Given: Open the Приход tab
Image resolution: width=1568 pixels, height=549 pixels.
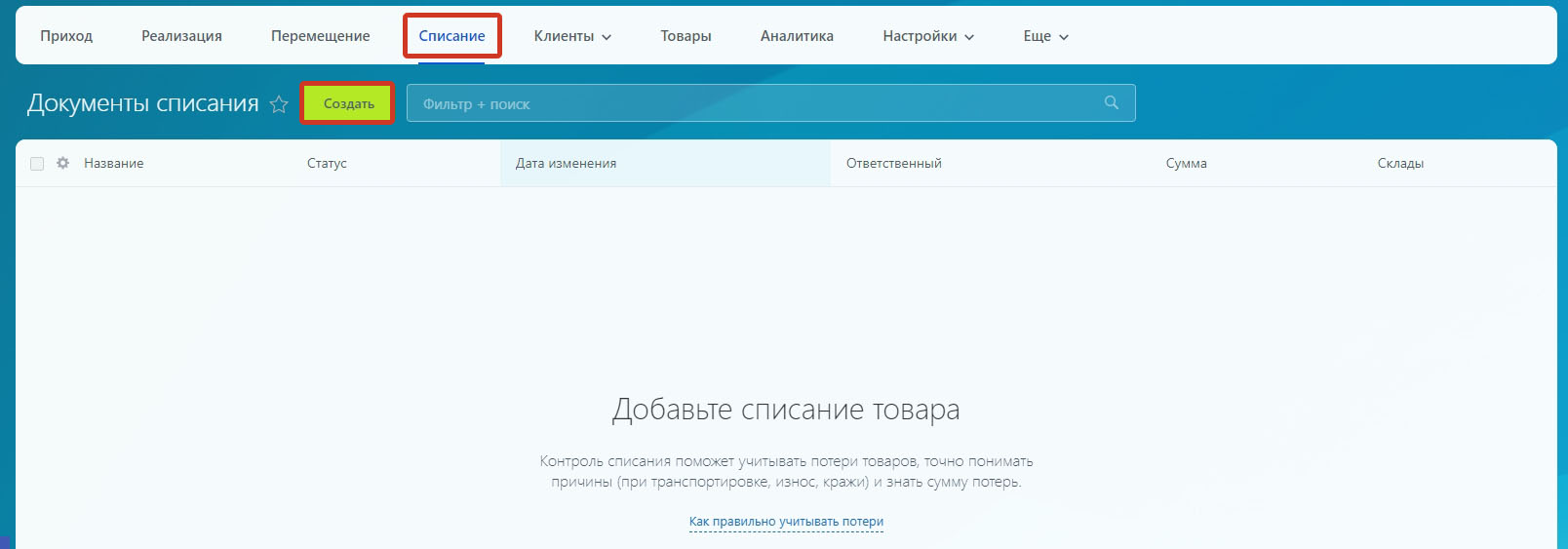Looking at the screenshot, I should (66, 36).
